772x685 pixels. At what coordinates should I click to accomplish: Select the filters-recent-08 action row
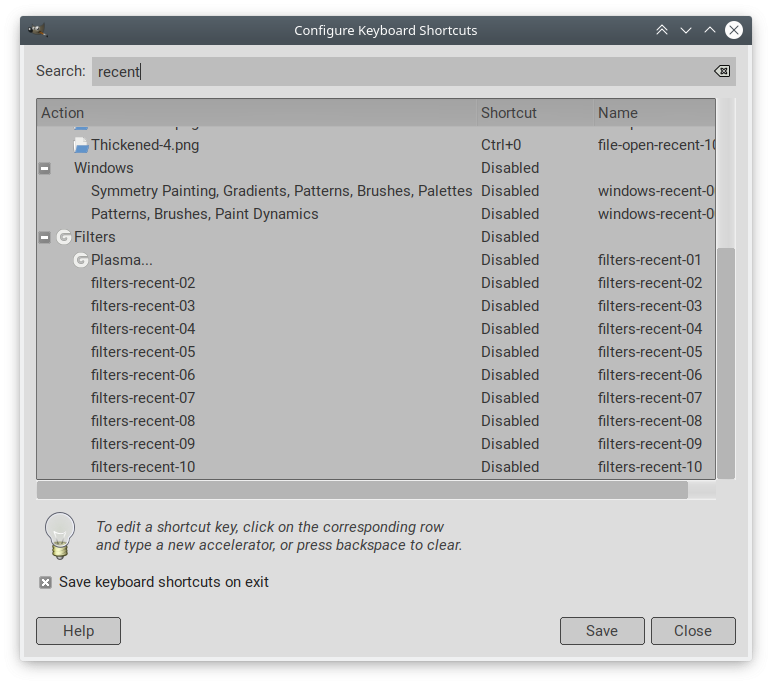click(x=376, y=421)
